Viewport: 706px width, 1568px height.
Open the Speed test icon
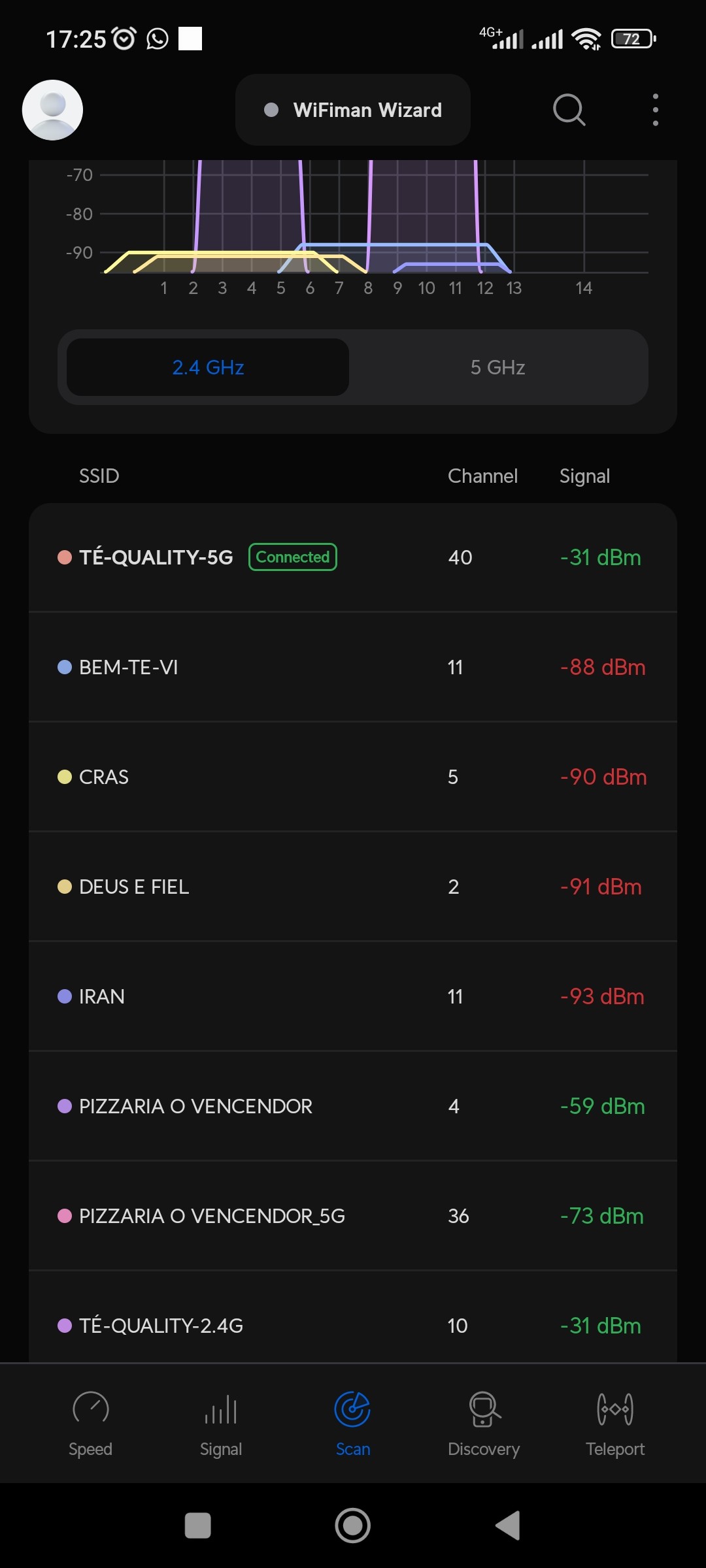click(90, 1409)
